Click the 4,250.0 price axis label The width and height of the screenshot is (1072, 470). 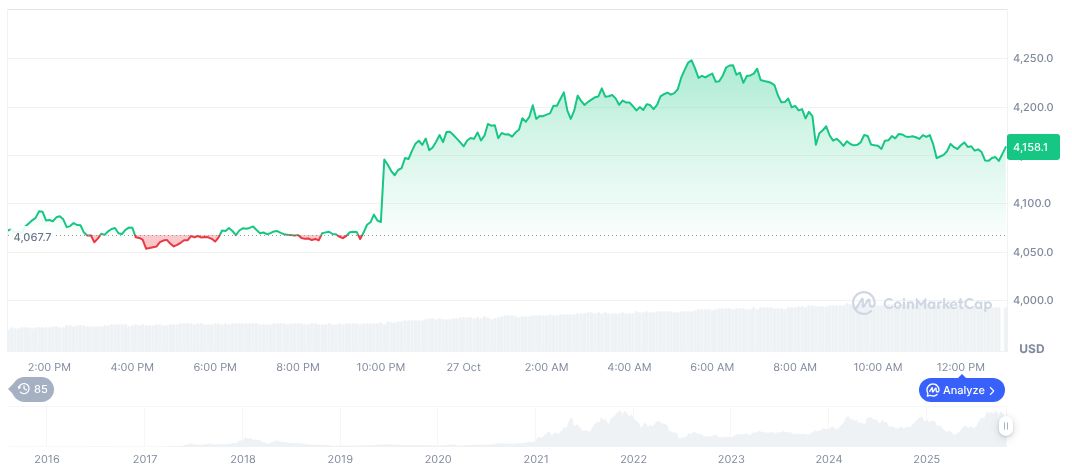point(1033,59)
